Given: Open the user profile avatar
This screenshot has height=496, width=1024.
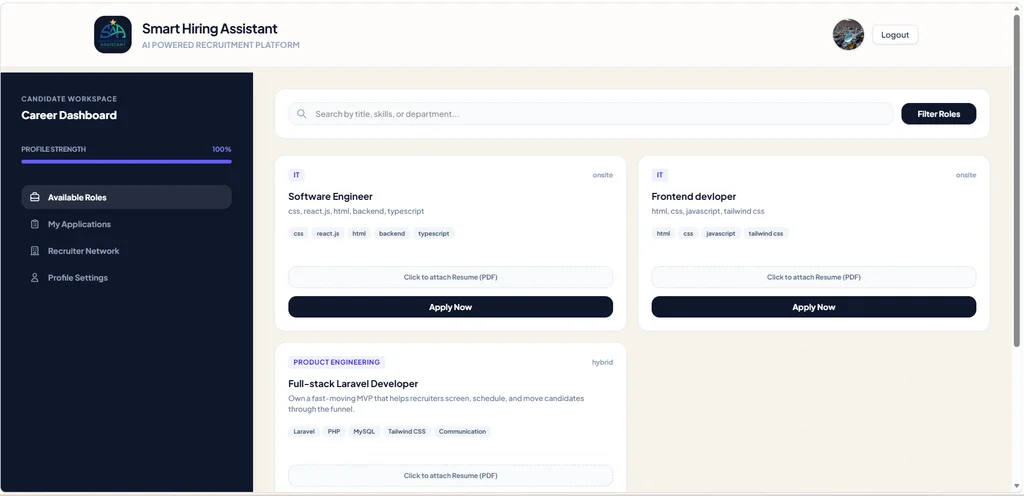Looking at the screenshot, I should point(848,35).
